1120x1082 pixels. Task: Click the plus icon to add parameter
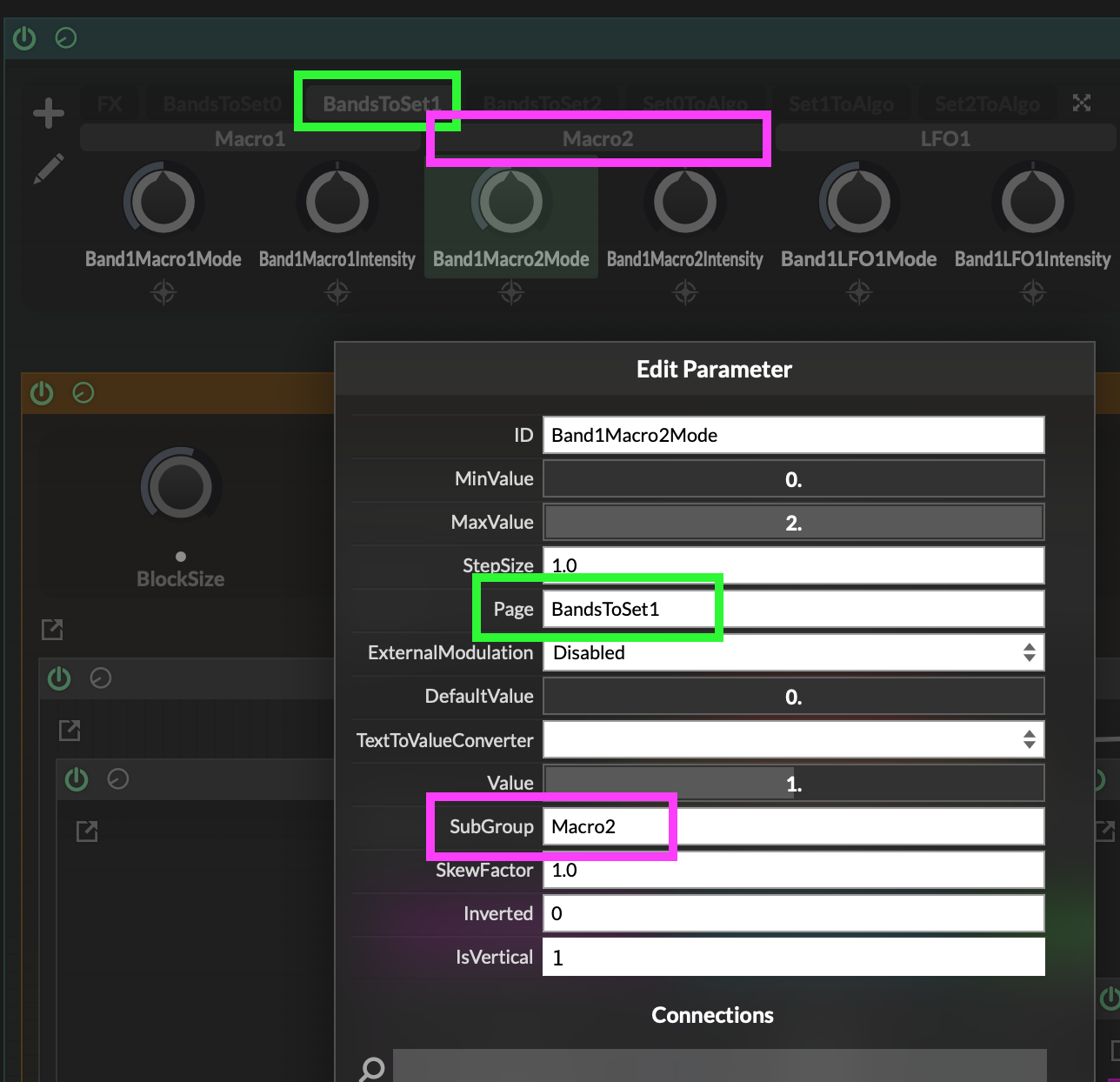(x=49, y=113)
